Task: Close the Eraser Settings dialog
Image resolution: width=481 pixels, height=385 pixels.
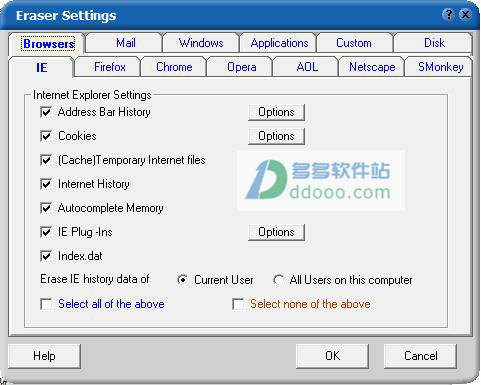Action: point(465,15)
